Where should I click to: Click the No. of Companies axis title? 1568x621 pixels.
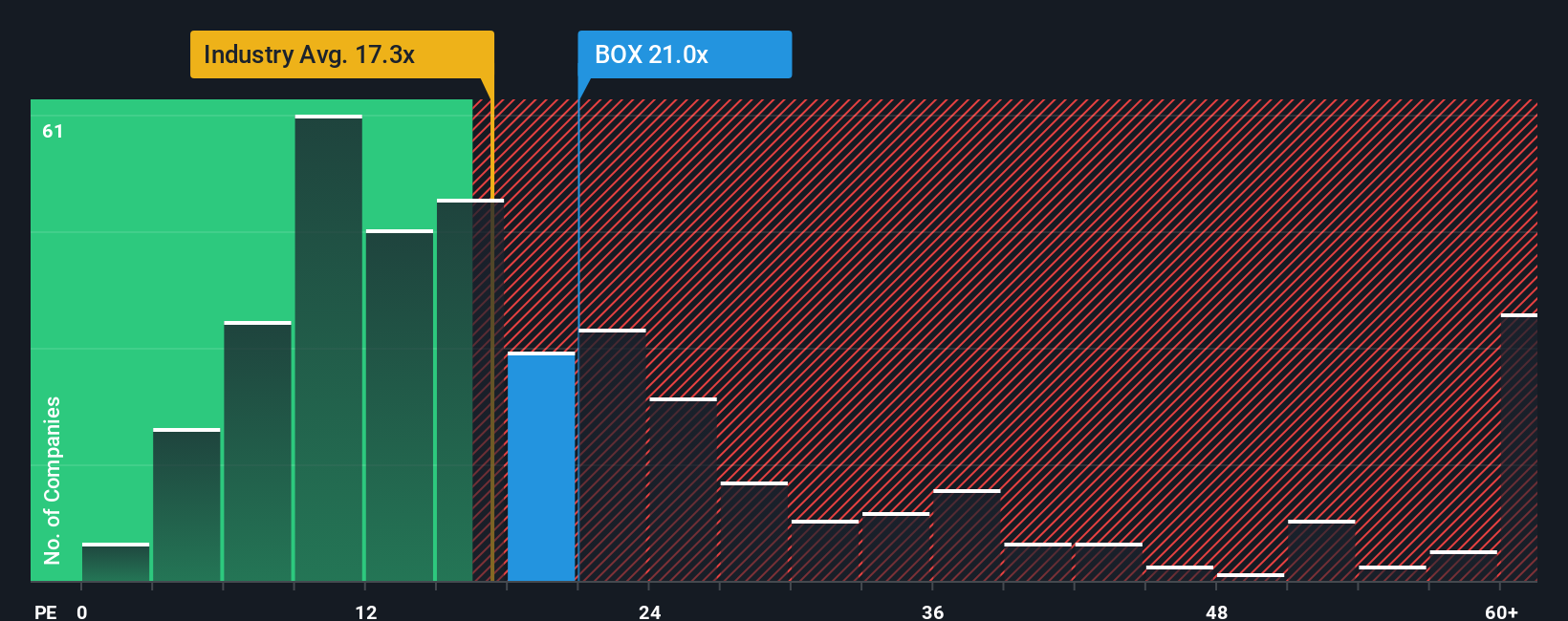52,480
